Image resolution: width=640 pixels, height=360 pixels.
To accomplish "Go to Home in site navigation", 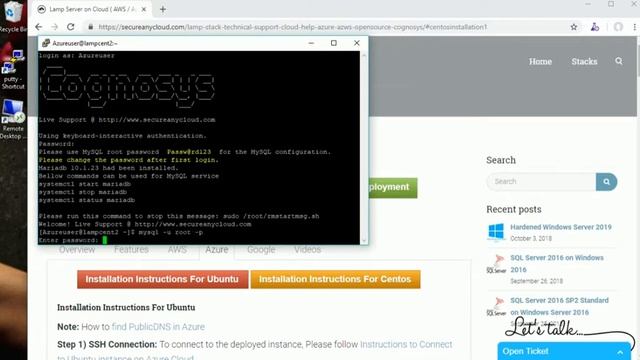I will pos(540,62).
